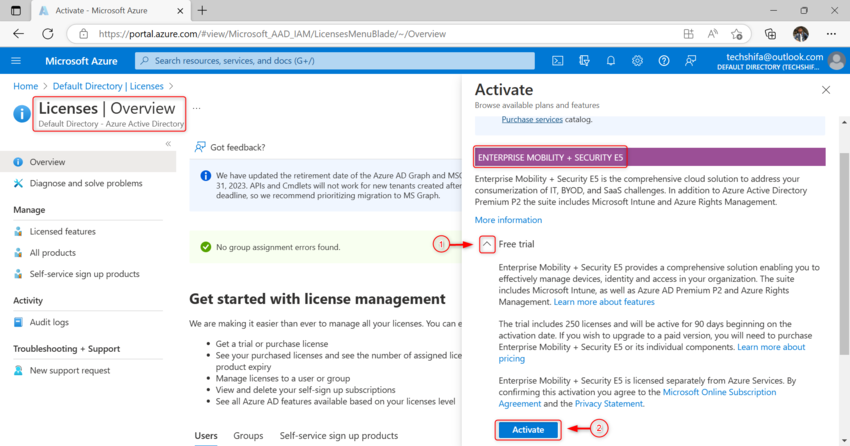Open the ellipsis menu next to Licenses title
The width and height of the screenshot is (850, 446).
[x=196, y=108]
